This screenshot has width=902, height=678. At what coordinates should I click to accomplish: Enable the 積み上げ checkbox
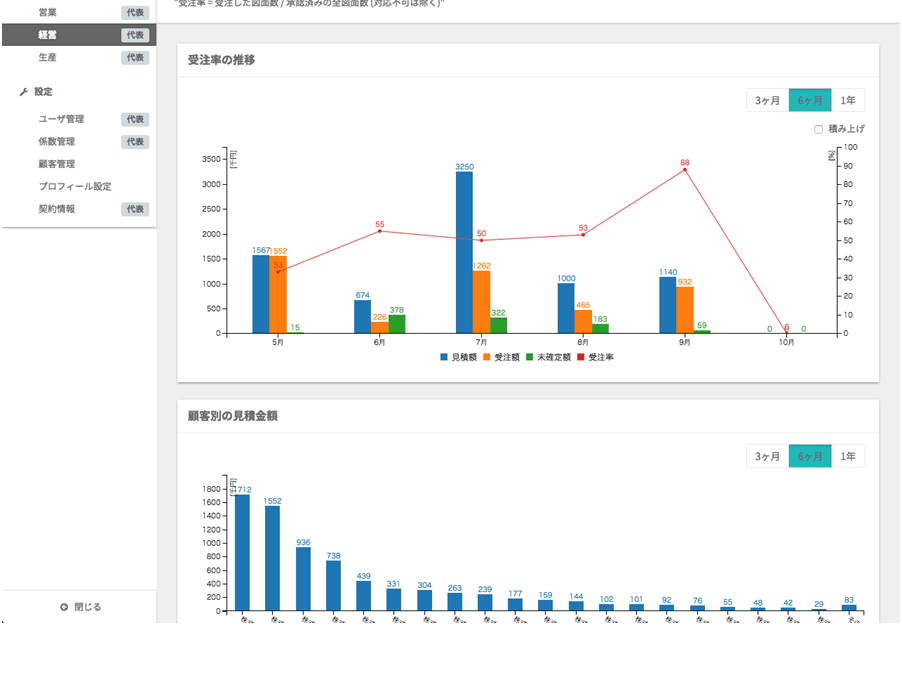(x=818, y=129)
